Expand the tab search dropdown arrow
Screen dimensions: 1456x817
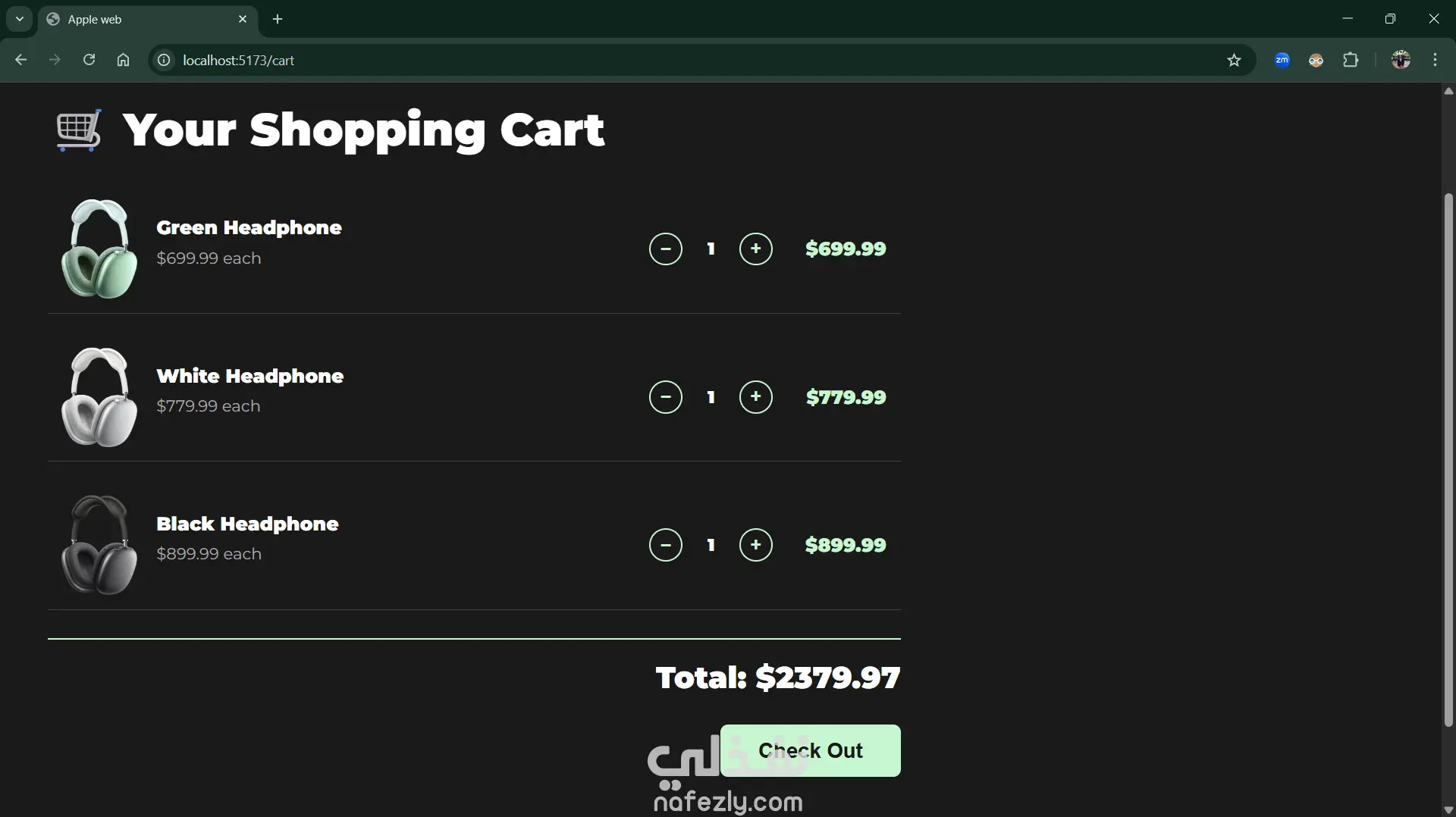(x=20, y=19)
